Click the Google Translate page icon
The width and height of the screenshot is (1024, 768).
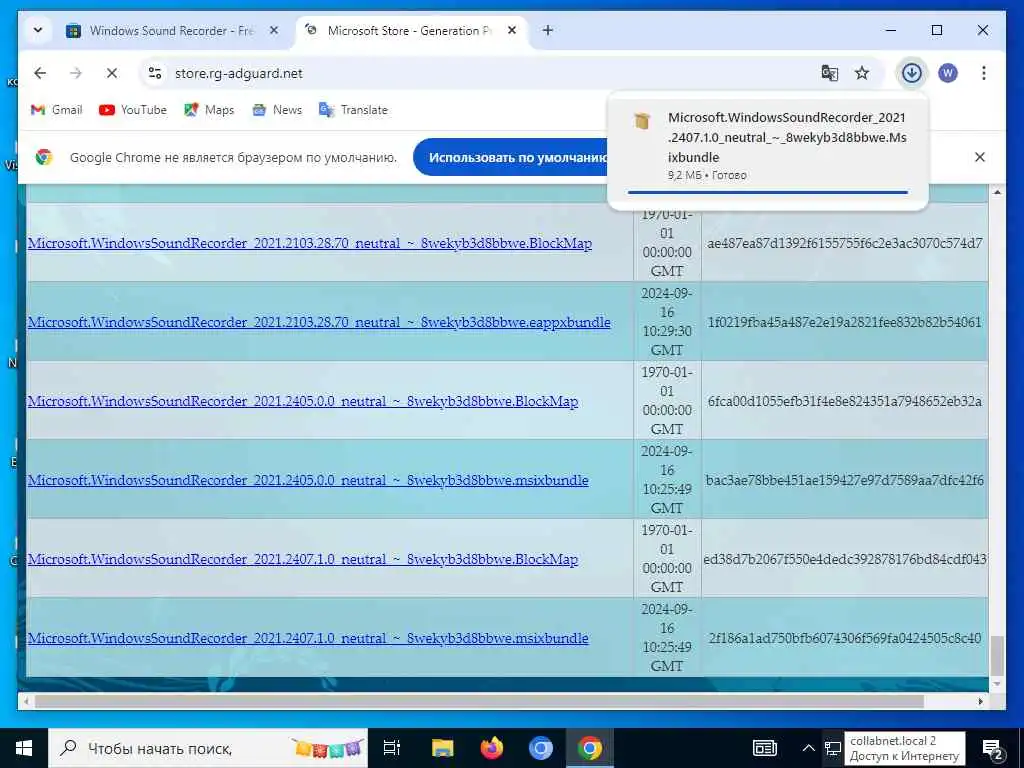829,73
